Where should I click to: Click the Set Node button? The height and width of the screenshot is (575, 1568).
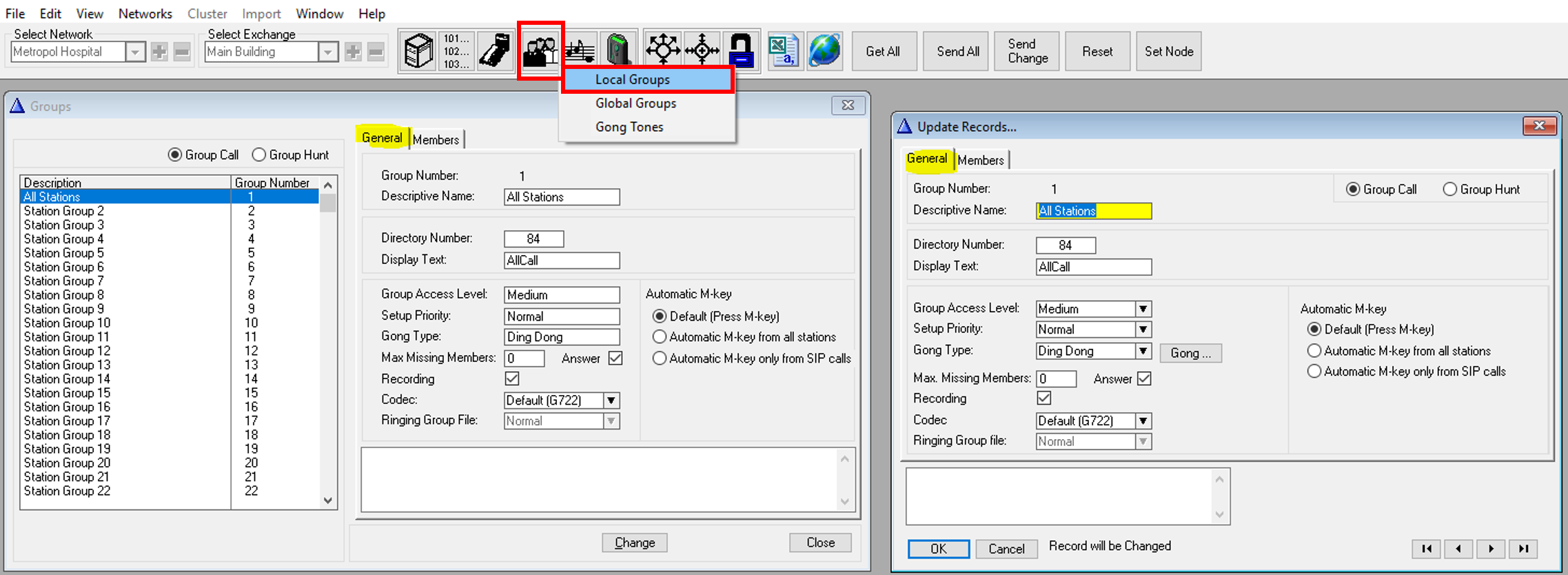pyautogui.click(x=1169, y=52)
